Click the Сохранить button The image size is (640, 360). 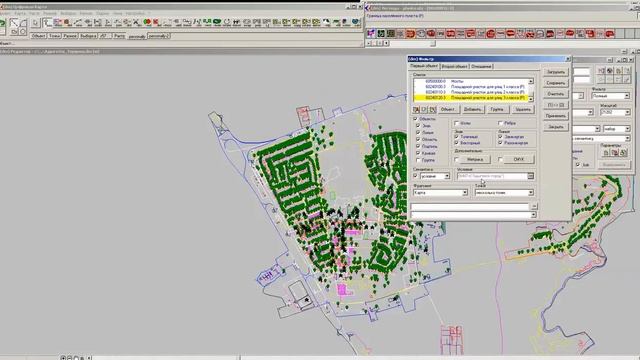tap(556, 83)
